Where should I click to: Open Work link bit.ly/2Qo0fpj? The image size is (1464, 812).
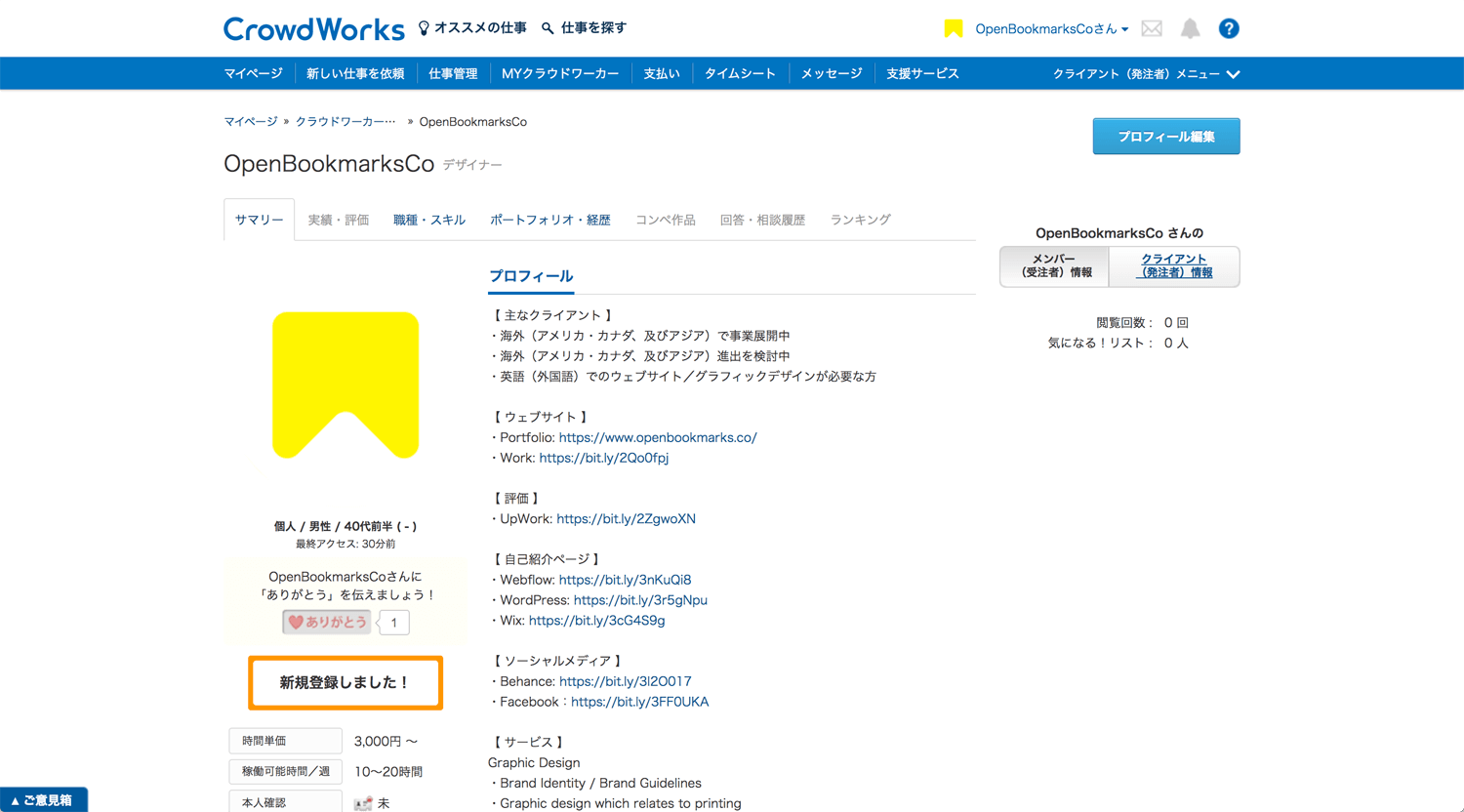(x=603, y=458)
